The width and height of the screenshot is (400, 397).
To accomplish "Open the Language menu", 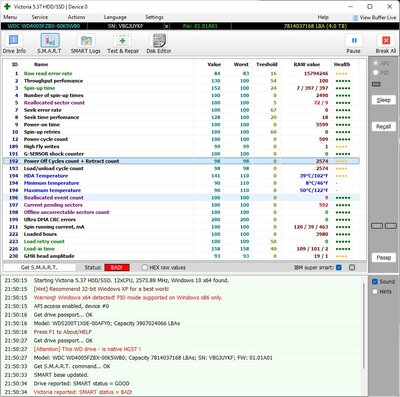I will coord(115,17).
